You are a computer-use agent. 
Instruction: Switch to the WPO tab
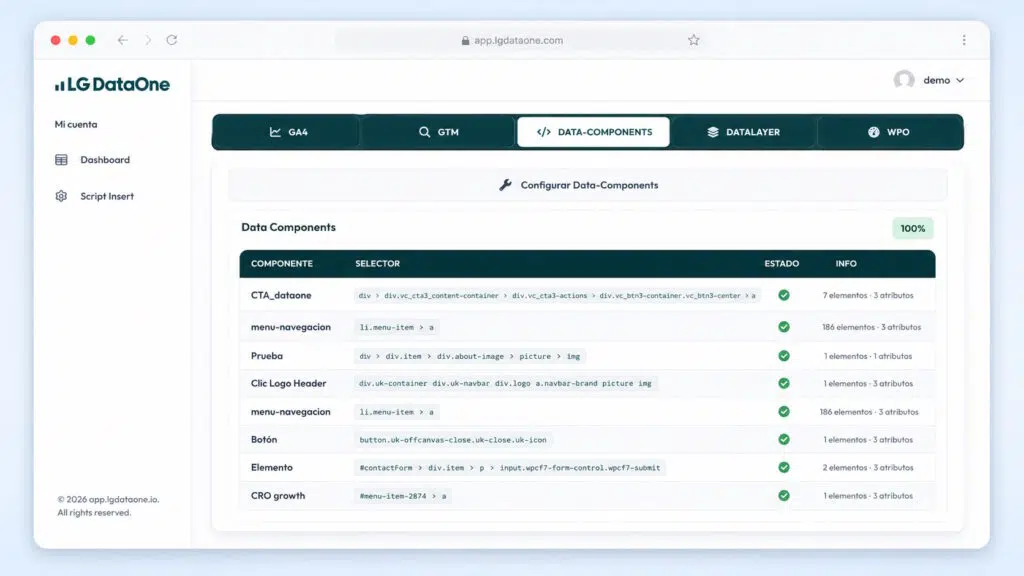coord(889,132)
